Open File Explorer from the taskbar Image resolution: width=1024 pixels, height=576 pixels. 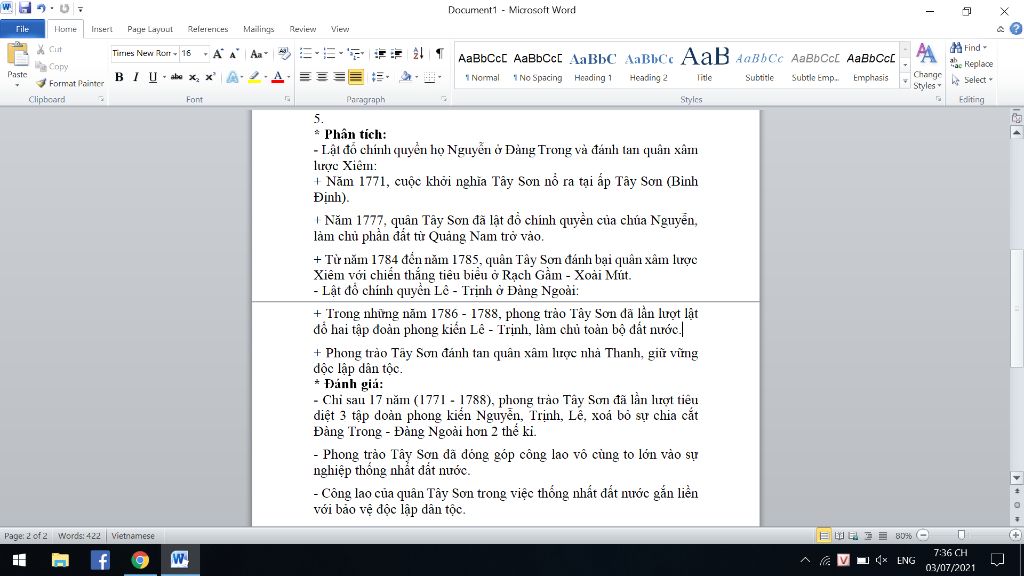[60, 560]
